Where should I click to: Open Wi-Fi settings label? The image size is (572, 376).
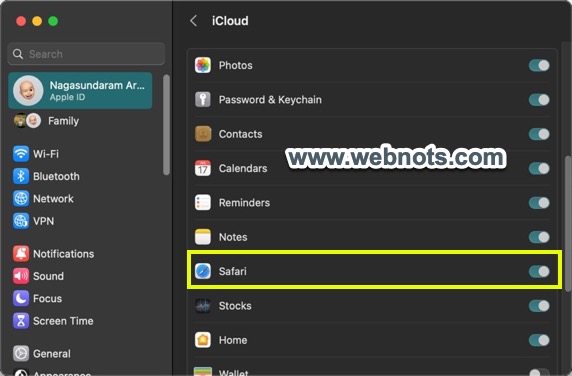point(46,154)
